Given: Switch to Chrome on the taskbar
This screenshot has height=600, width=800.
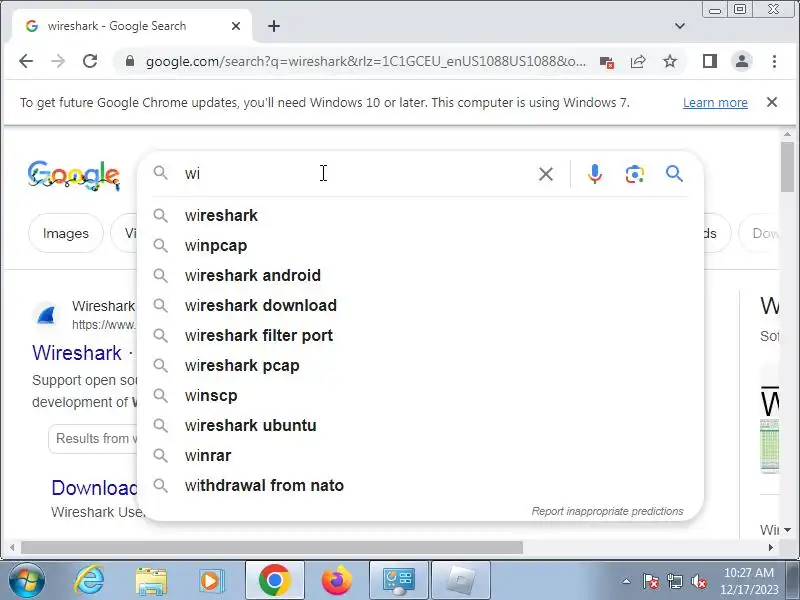Looking at the screenshot, I should pos(274,581).
